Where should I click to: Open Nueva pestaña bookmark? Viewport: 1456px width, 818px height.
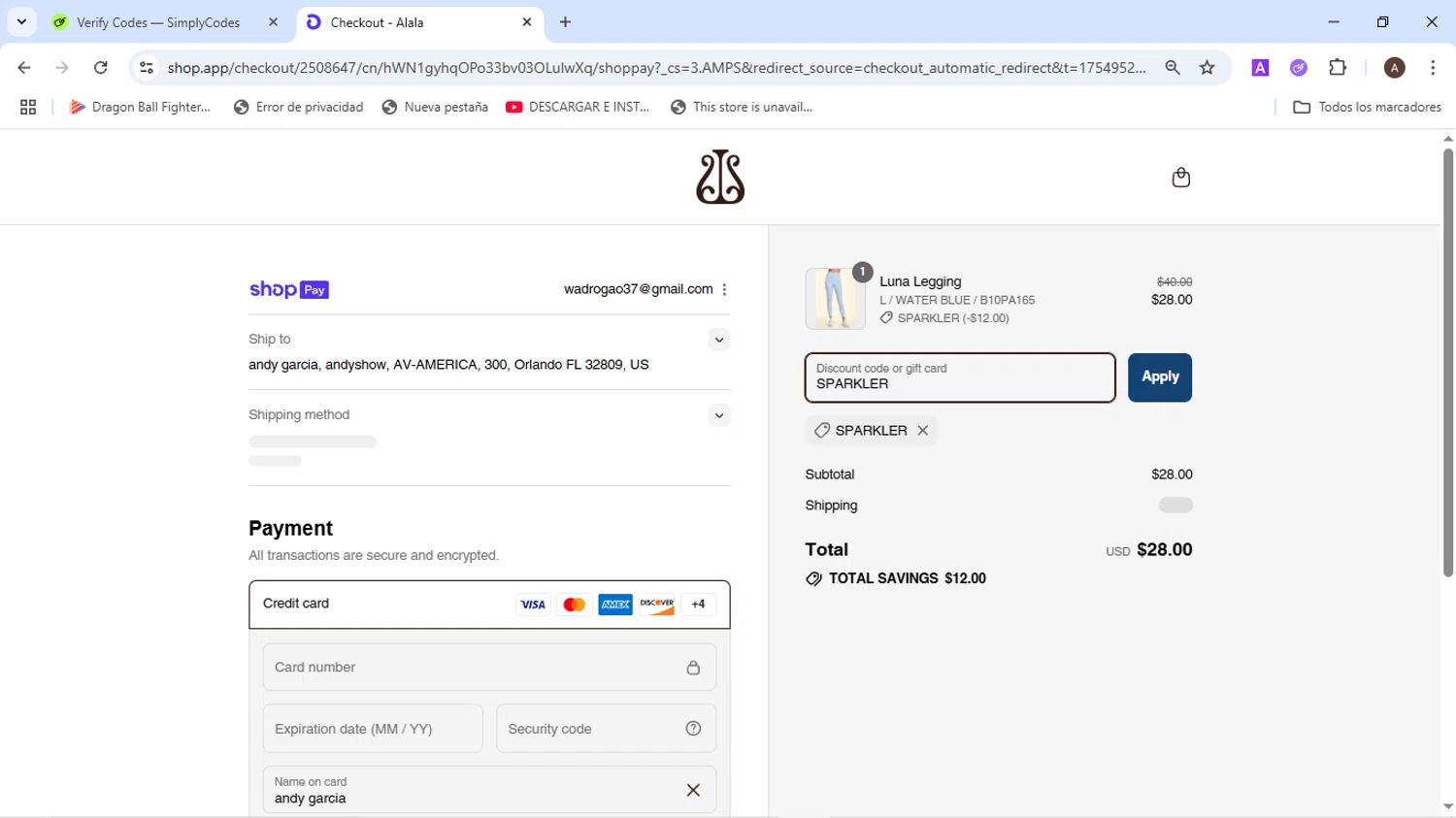coord(435,108)
